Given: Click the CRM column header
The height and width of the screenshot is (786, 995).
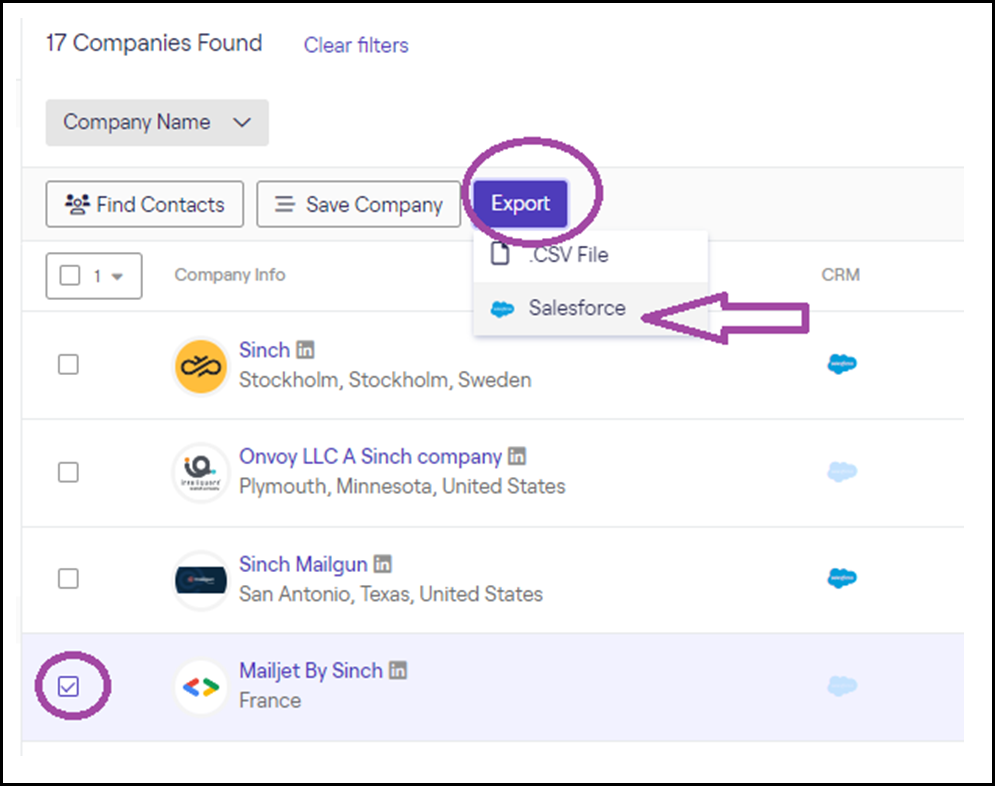Looking at the screenshot, I should 841,275.
